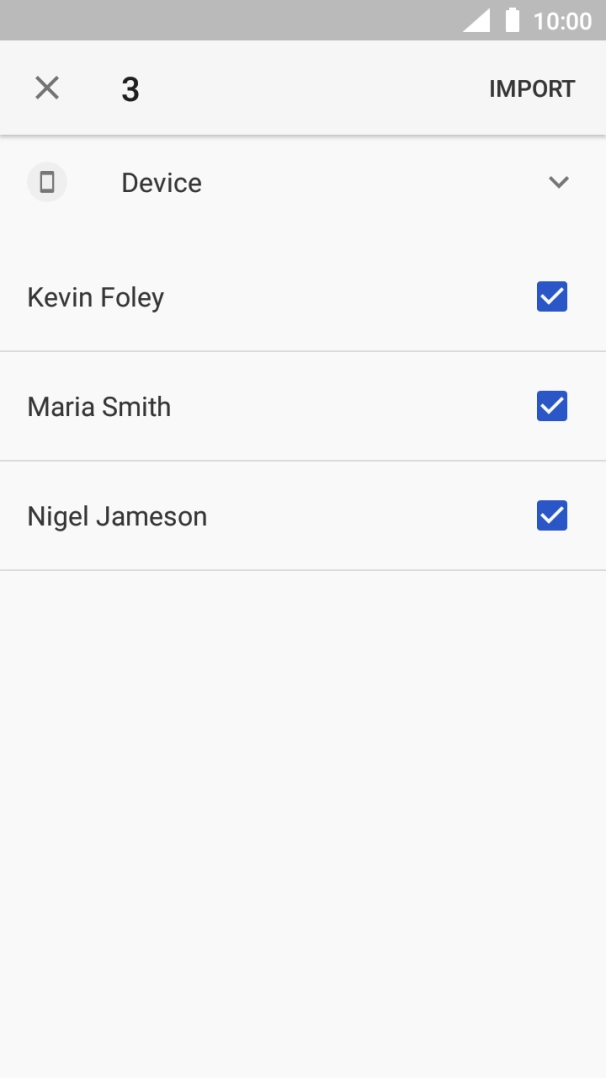This screenshot has width=606, height=1078.
Task: Deselect Maria Smith's checkbox
Action: [x=552, y=406]
